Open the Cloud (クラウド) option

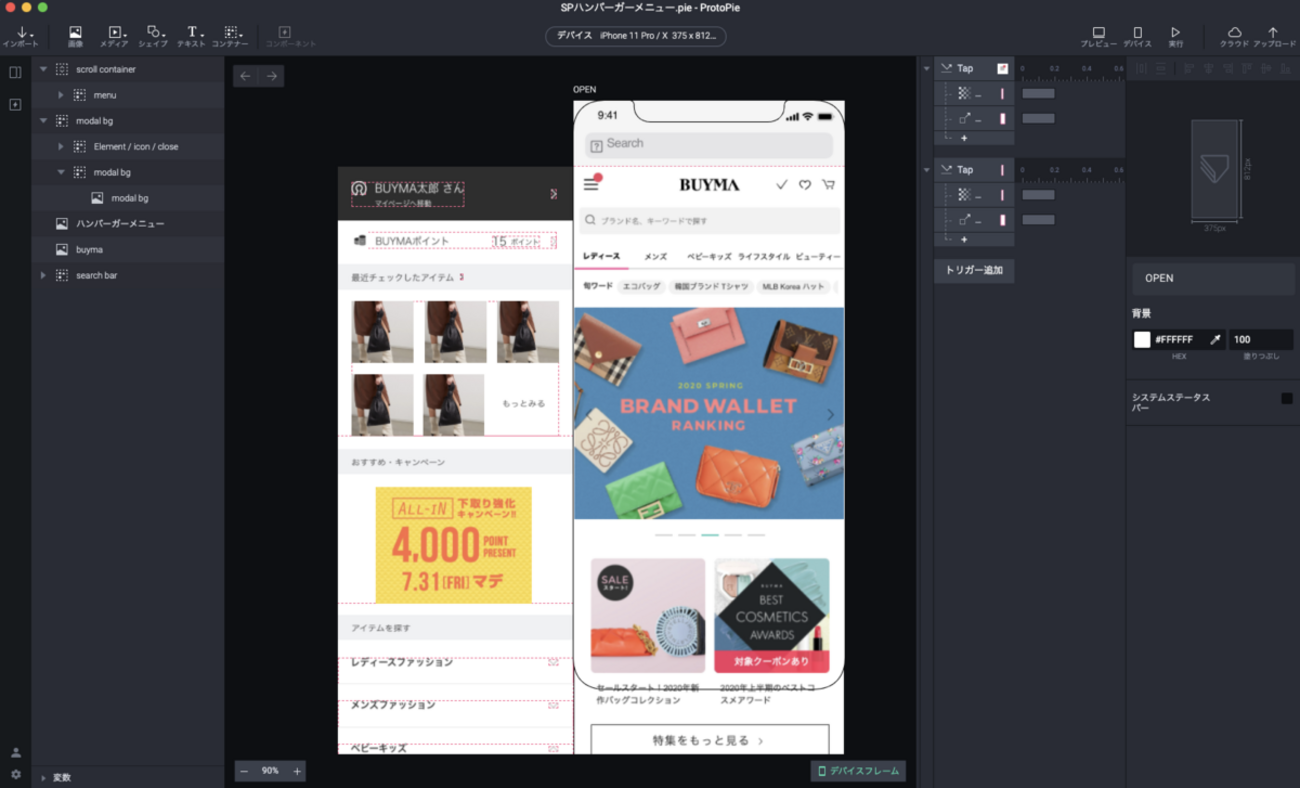1234,37
